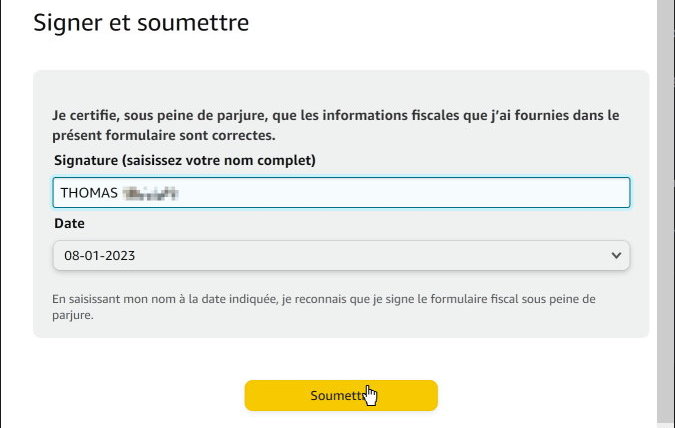Click the "Date" field label
Image resolution: width=675 pixels, height=428 pixels.
(68, 223)
